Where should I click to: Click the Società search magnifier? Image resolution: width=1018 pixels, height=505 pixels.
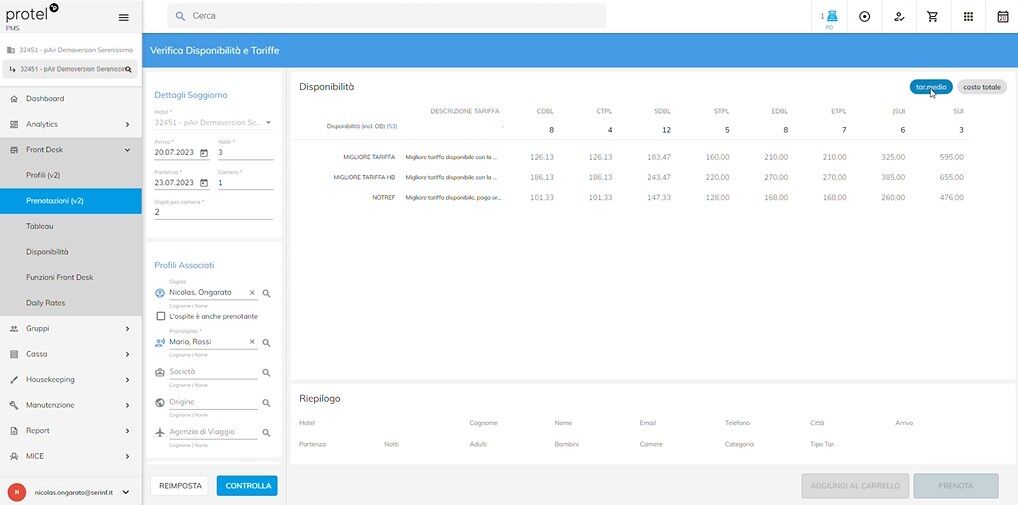pyautogui.click(x=267, y=372)
